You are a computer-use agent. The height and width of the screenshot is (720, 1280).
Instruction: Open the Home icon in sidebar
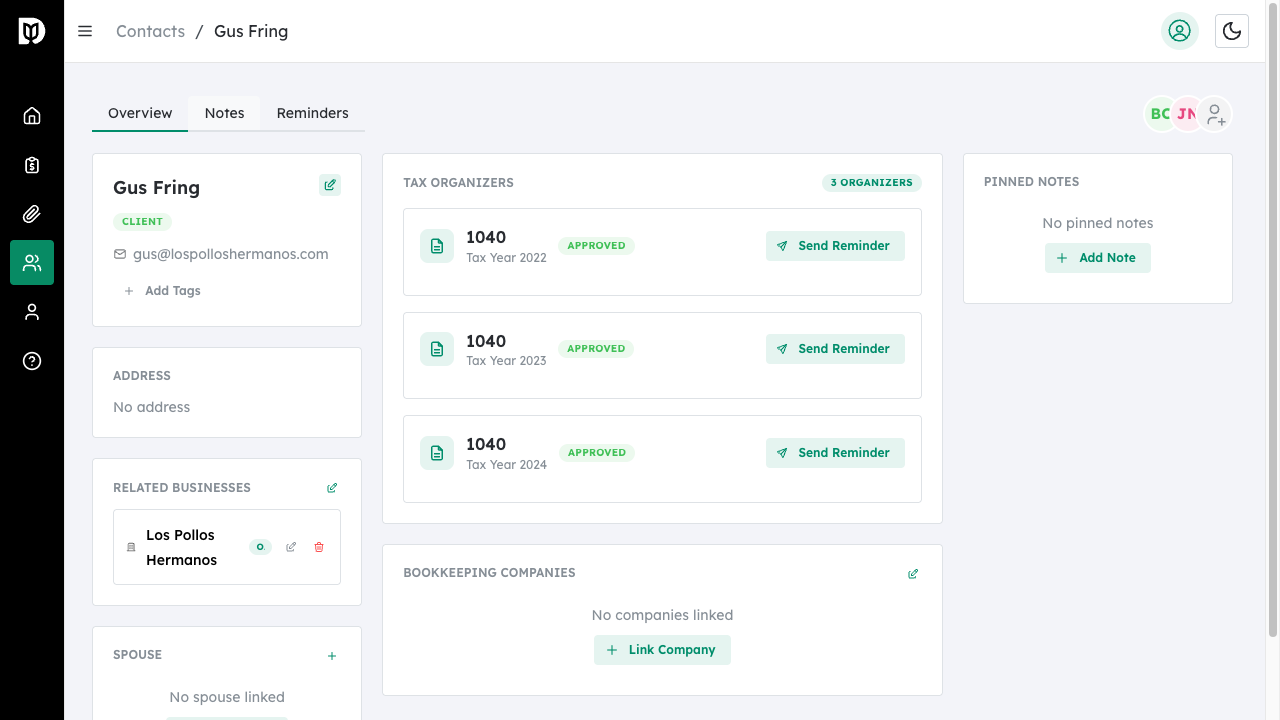(32, 116)
